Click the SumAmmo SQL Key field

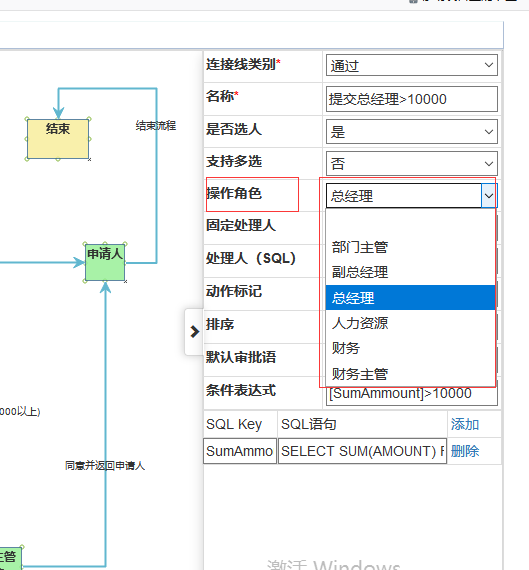[240, 451]
